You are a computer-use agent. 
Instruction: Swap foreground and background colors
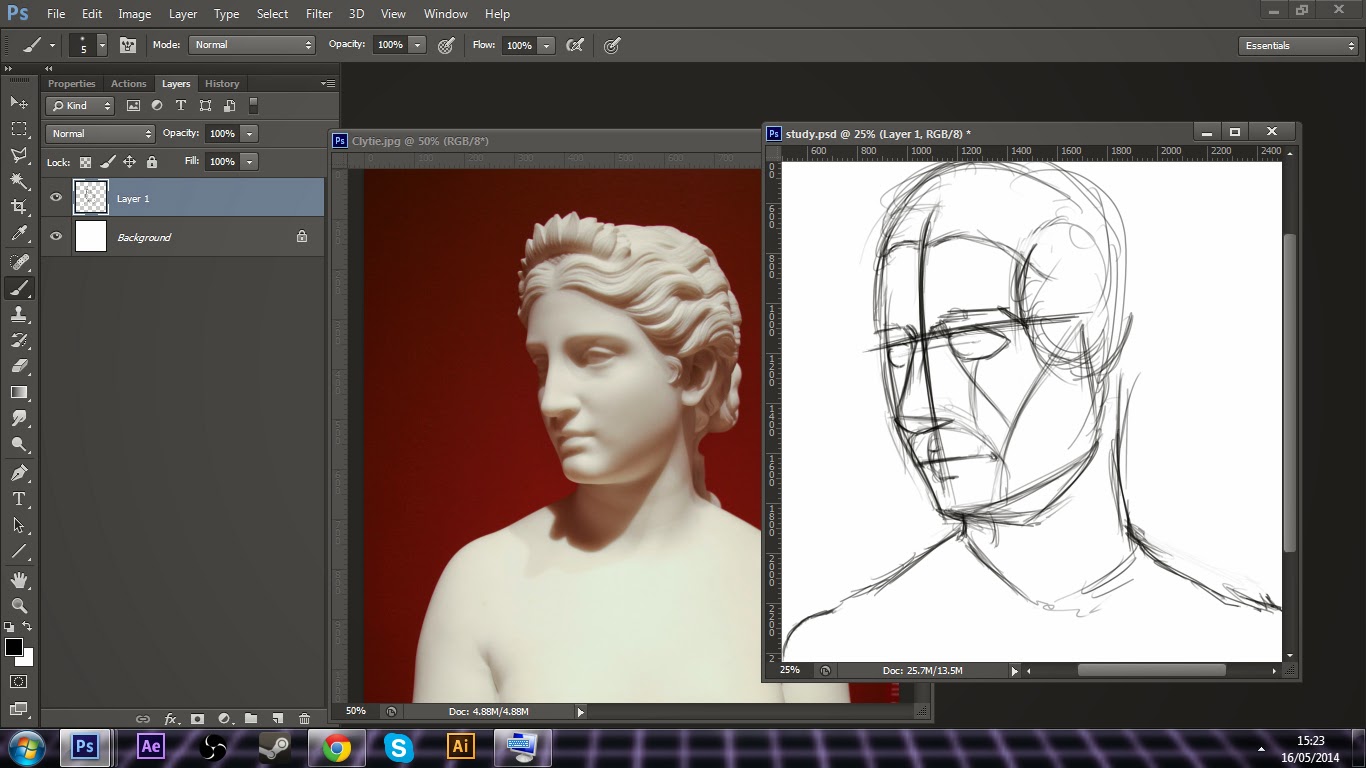pos(28,627)
